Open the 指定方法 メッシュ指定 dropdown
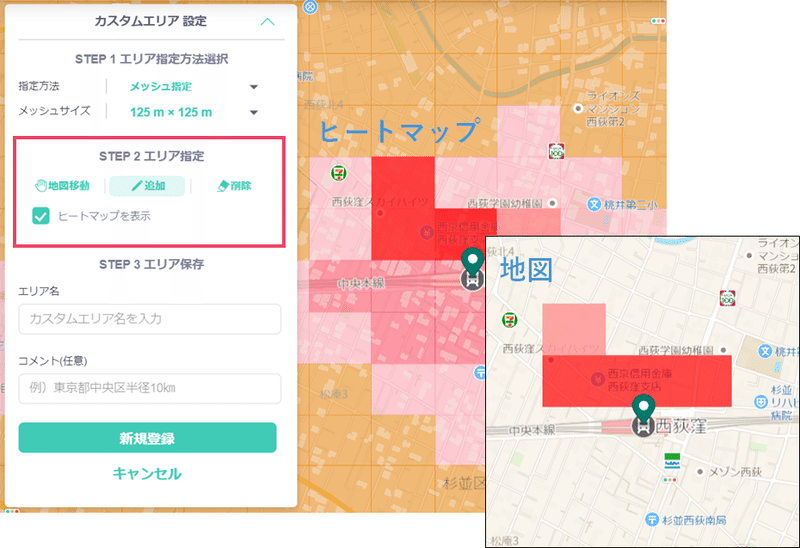 [194, 87]
